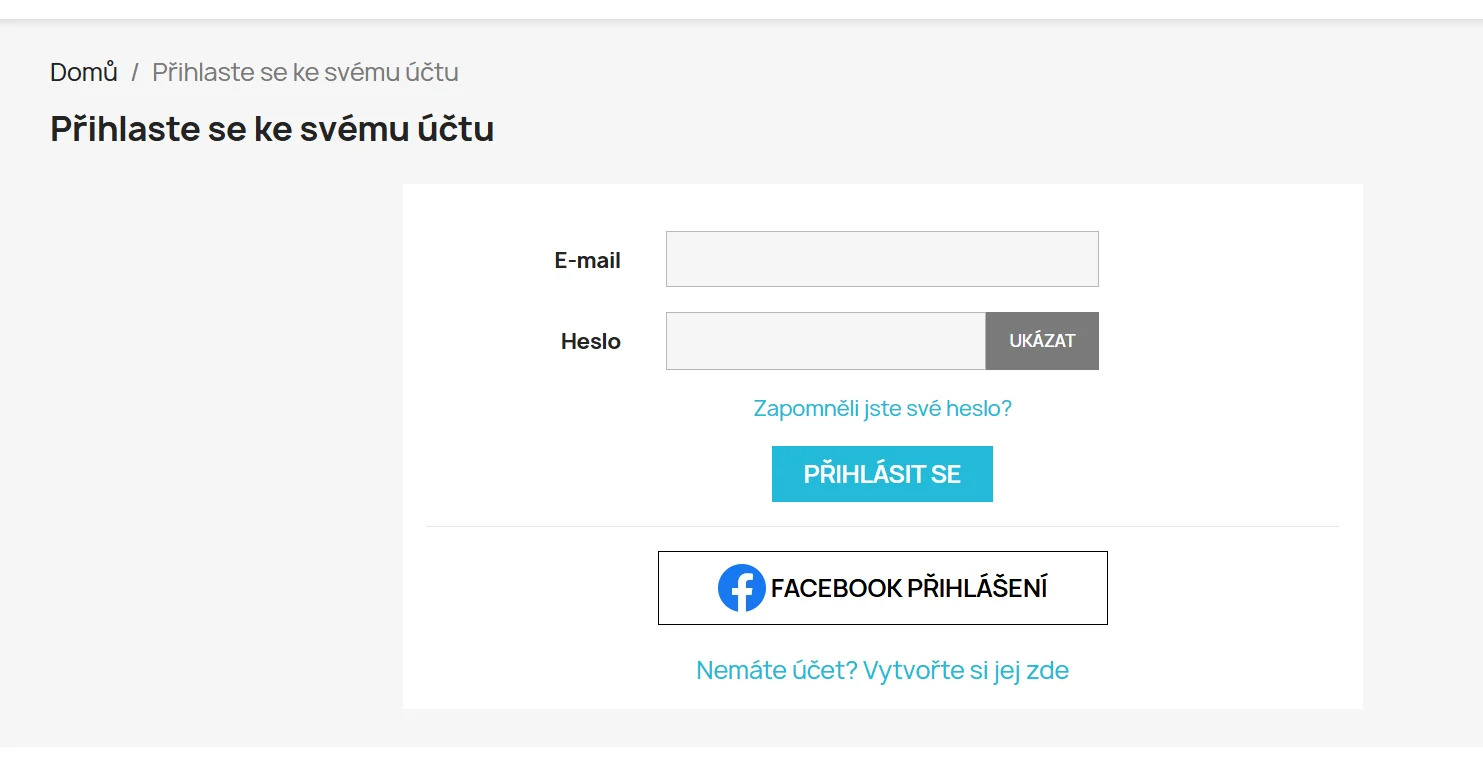Click the white strip at page top
Viewport: 1483px width, 763px height.
pos(740,8)
